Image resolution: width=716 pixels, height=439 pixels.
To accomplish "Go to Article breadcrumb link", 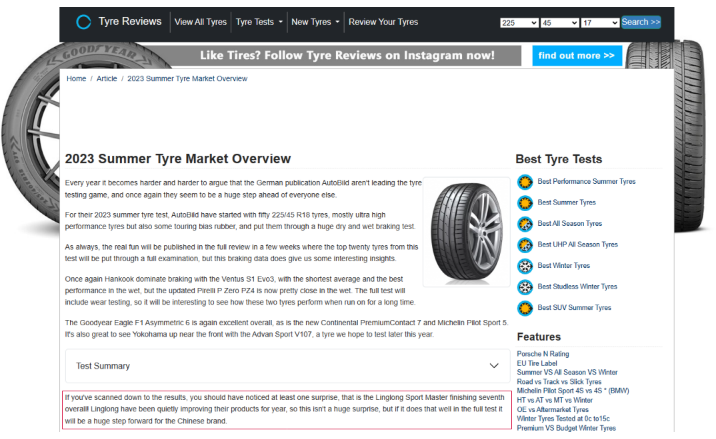I will click(x=107, y=79).
